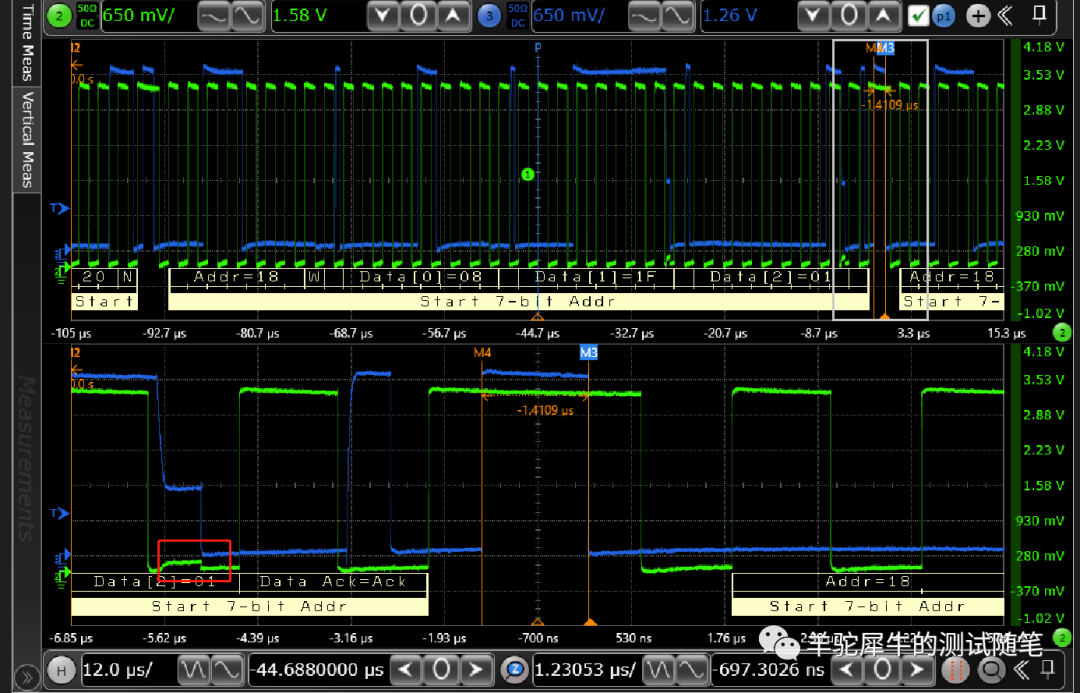Click the horizontal H timebase icon
Screen dimensions: 1080x693
tap(62, 669)
